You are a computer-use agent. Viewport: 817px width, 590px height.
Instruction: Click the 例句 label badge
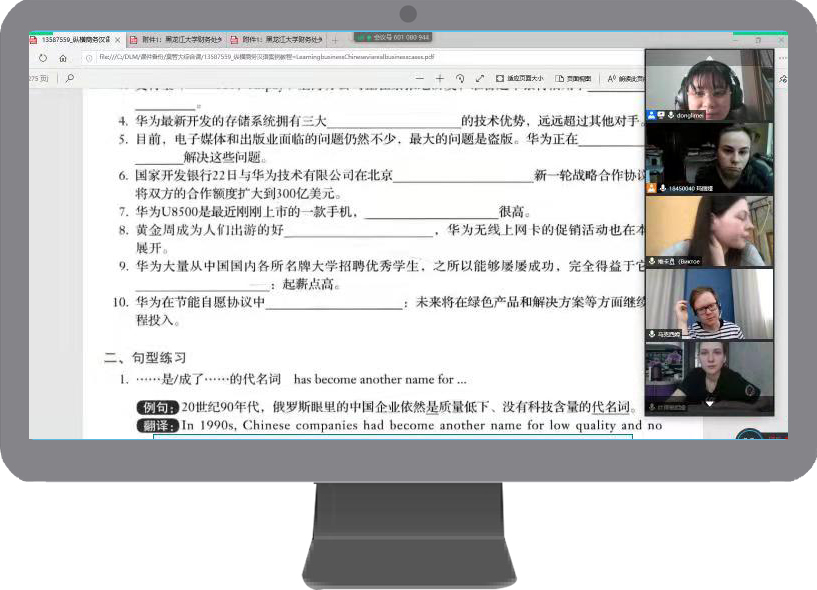157,407
